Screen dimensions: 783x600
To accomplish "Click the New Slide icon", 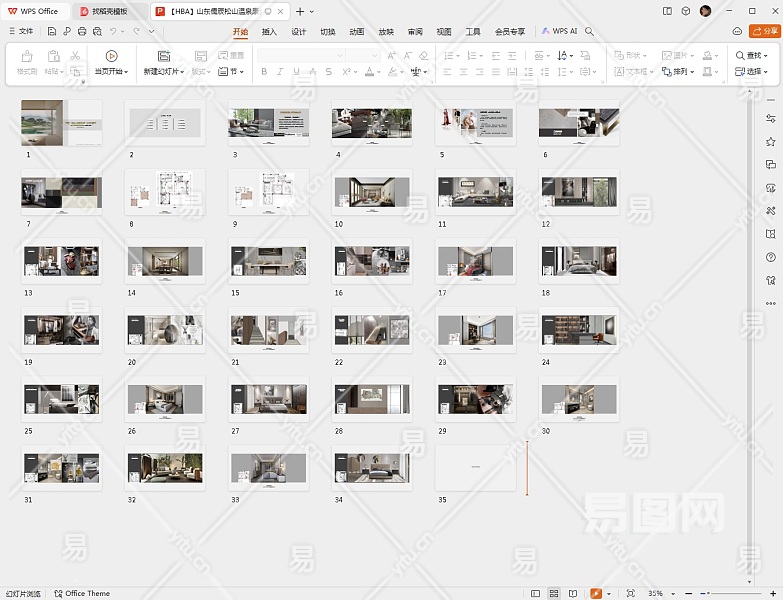I will point(164,56).
